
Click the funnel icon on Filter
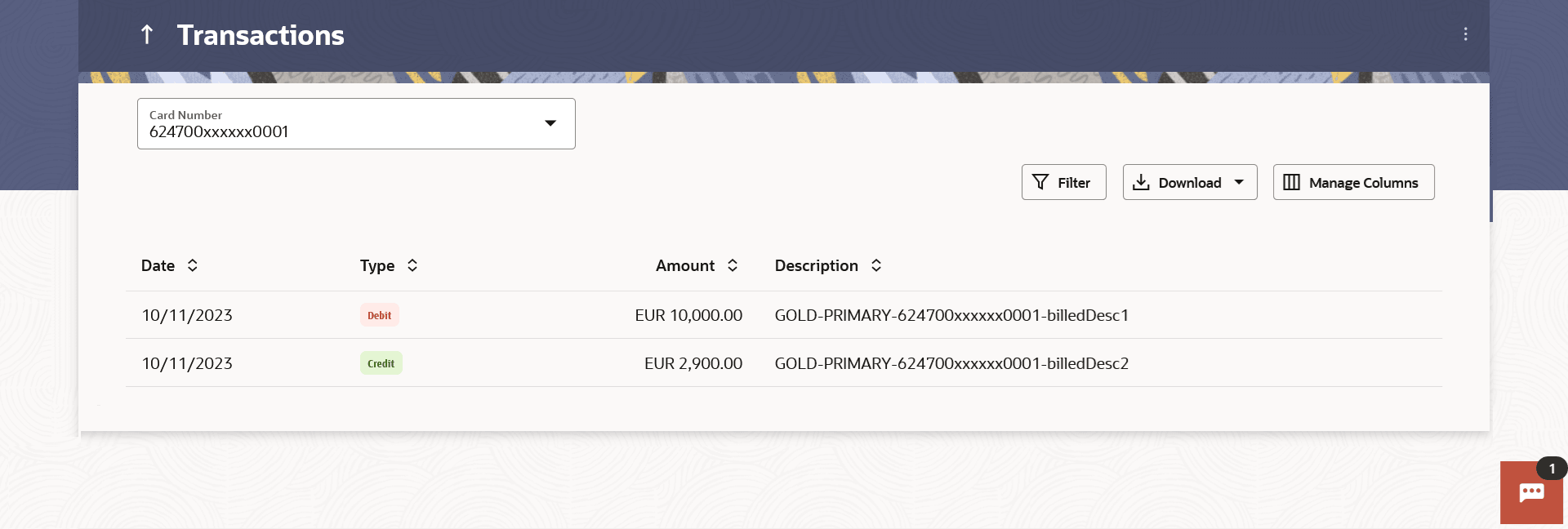click(1040, 182)
